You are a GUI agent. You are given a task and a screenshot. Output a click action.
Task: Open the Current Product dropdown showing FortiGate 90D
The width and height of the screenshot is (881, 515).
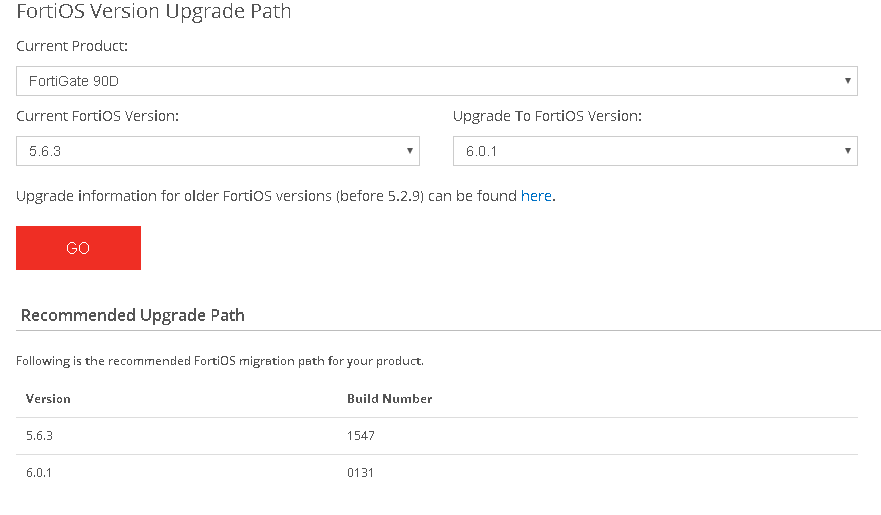click(x=436, y=81)
